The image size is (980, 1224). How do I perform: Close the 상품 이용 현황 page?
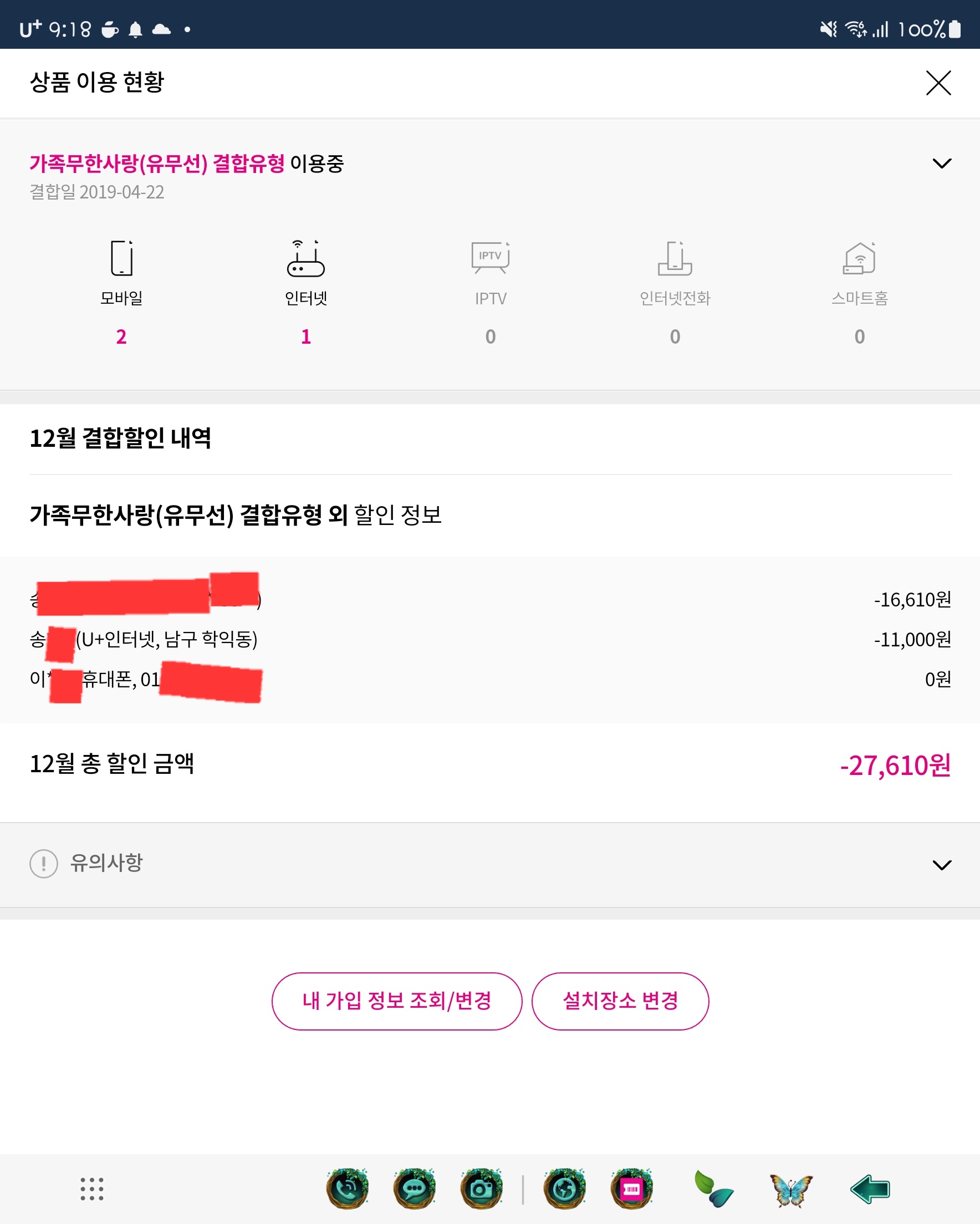coord(938,83)
